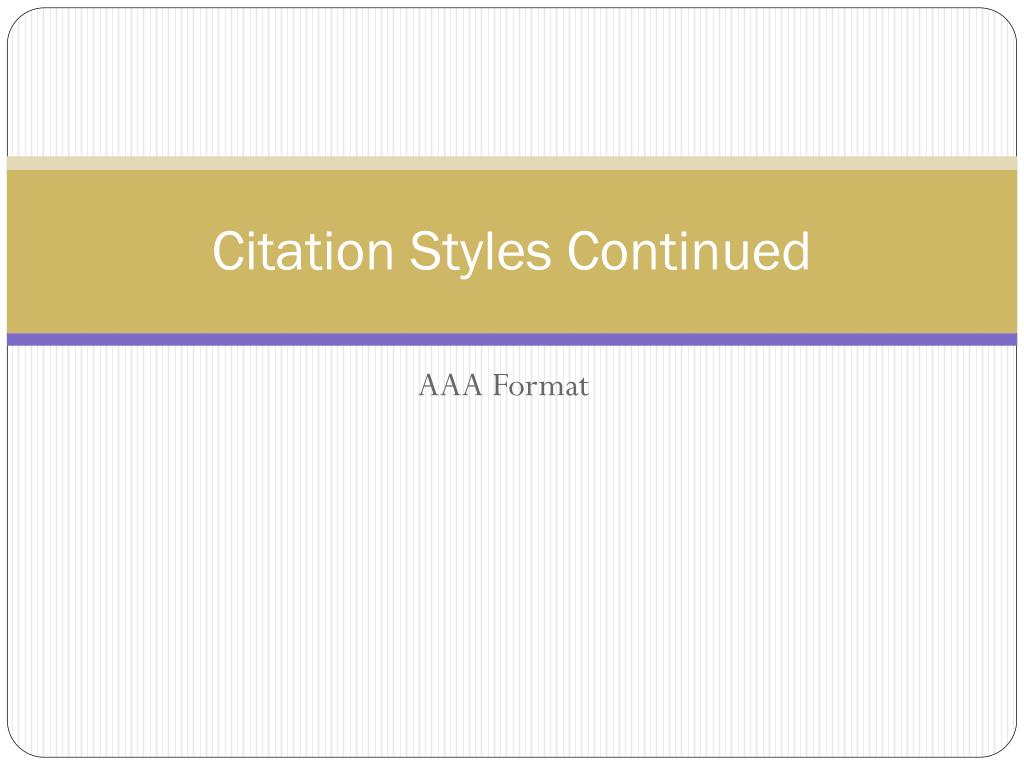Click the empty slide area below "AAA Format"

pos(512,575)
